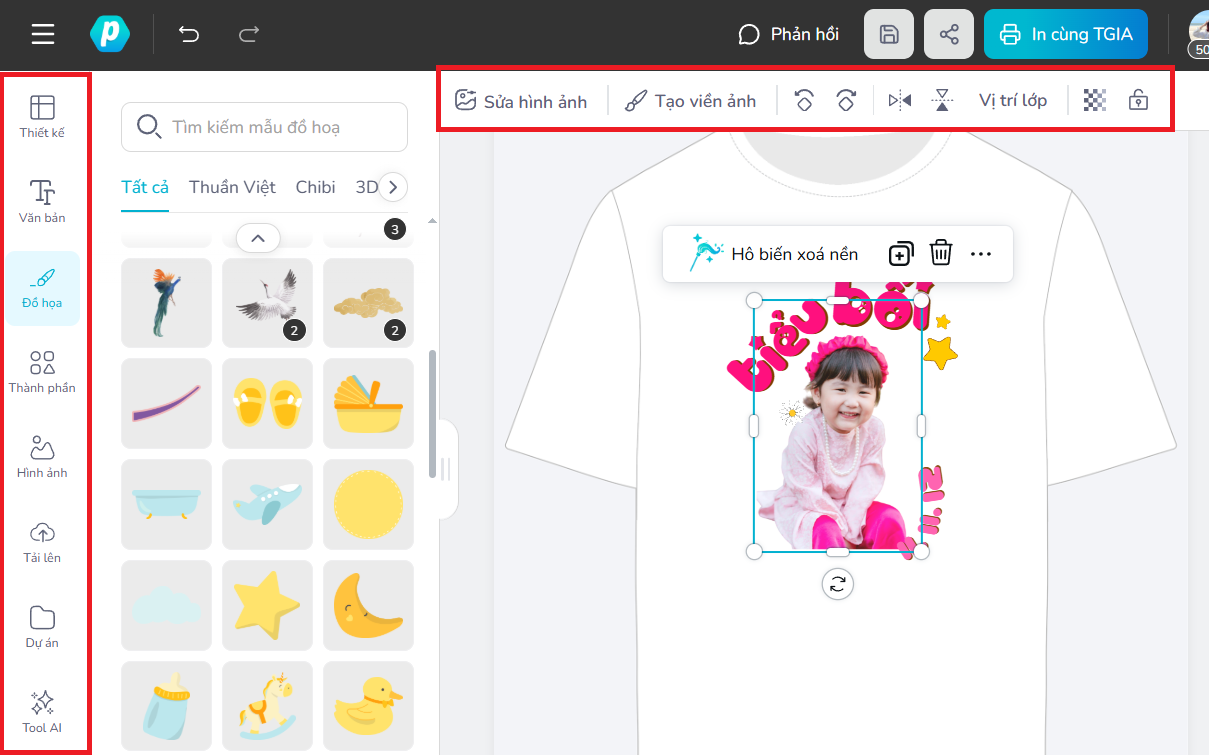The image size is (1209, 755).
Task: Duplicate the selected image
Action: click(x=901, y=254)
